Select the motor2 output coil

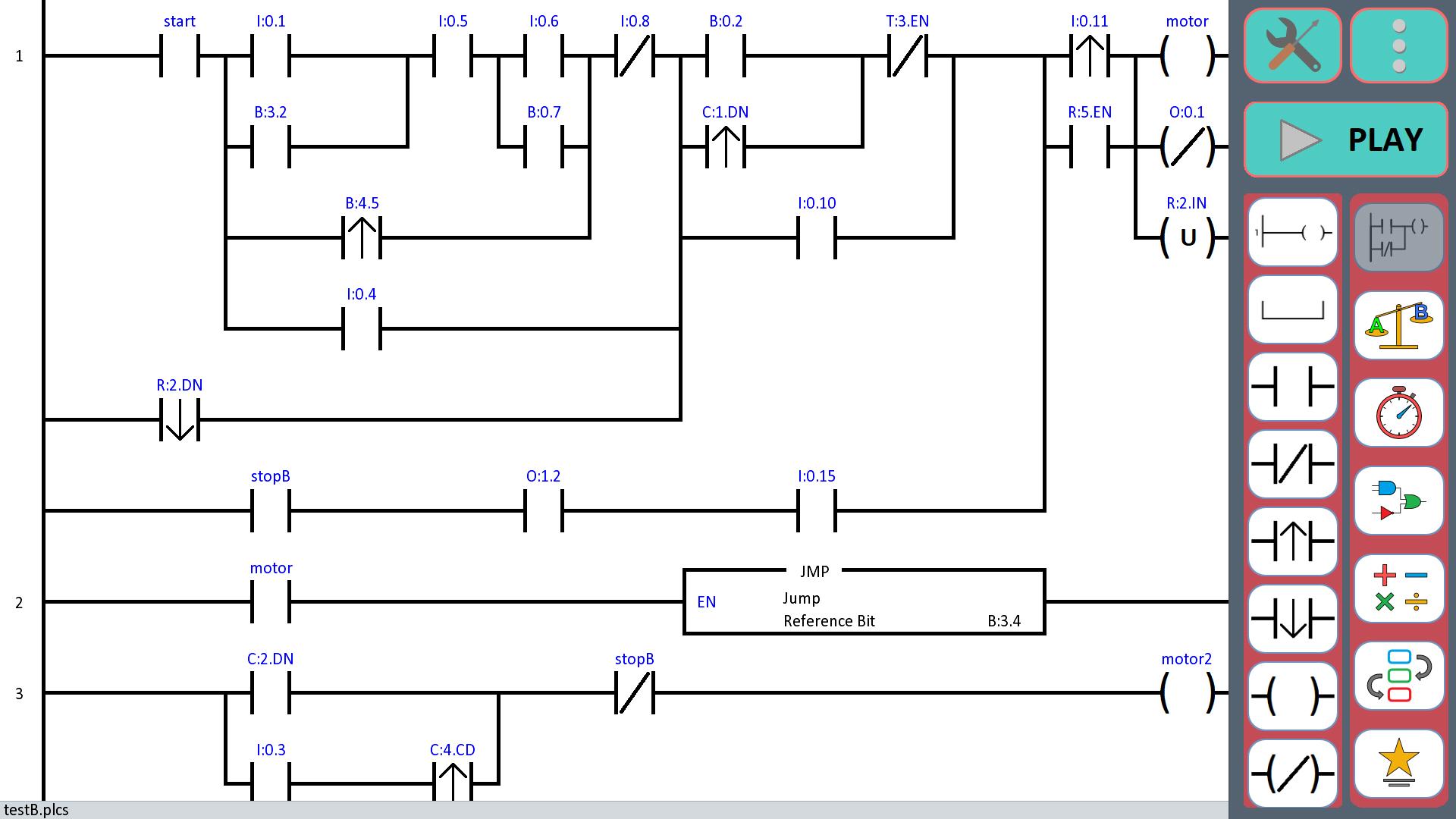point(1188,693)
